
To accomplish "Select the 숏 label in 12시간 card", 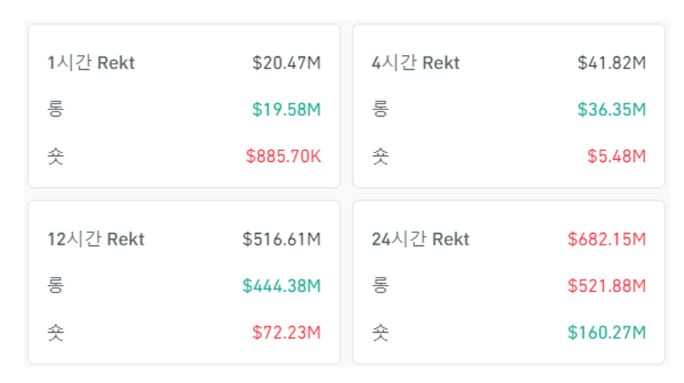I will click(56, 332).
